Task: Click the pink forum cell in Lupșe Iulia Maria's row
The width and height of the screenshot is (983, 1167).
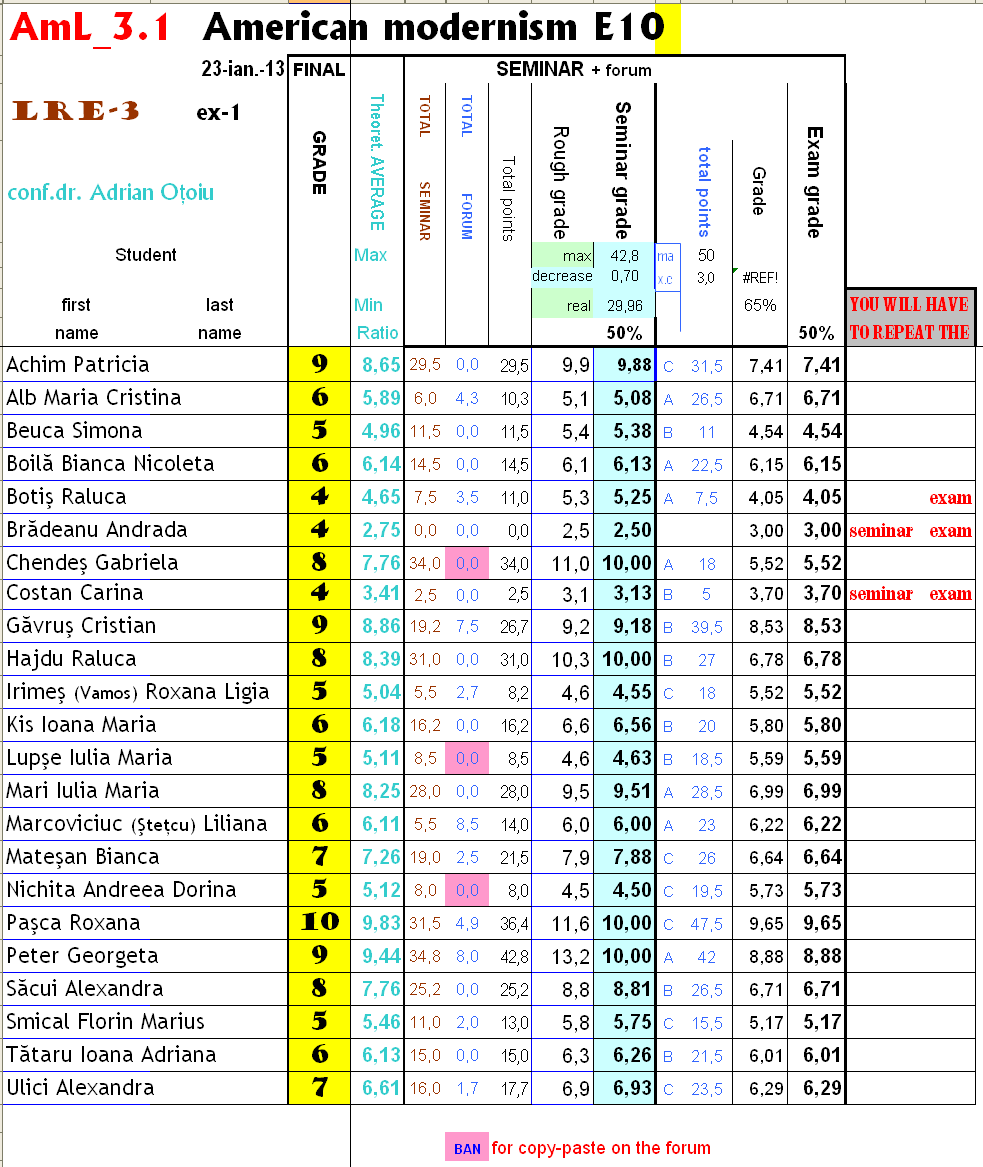Action: [x=467, y=758]
